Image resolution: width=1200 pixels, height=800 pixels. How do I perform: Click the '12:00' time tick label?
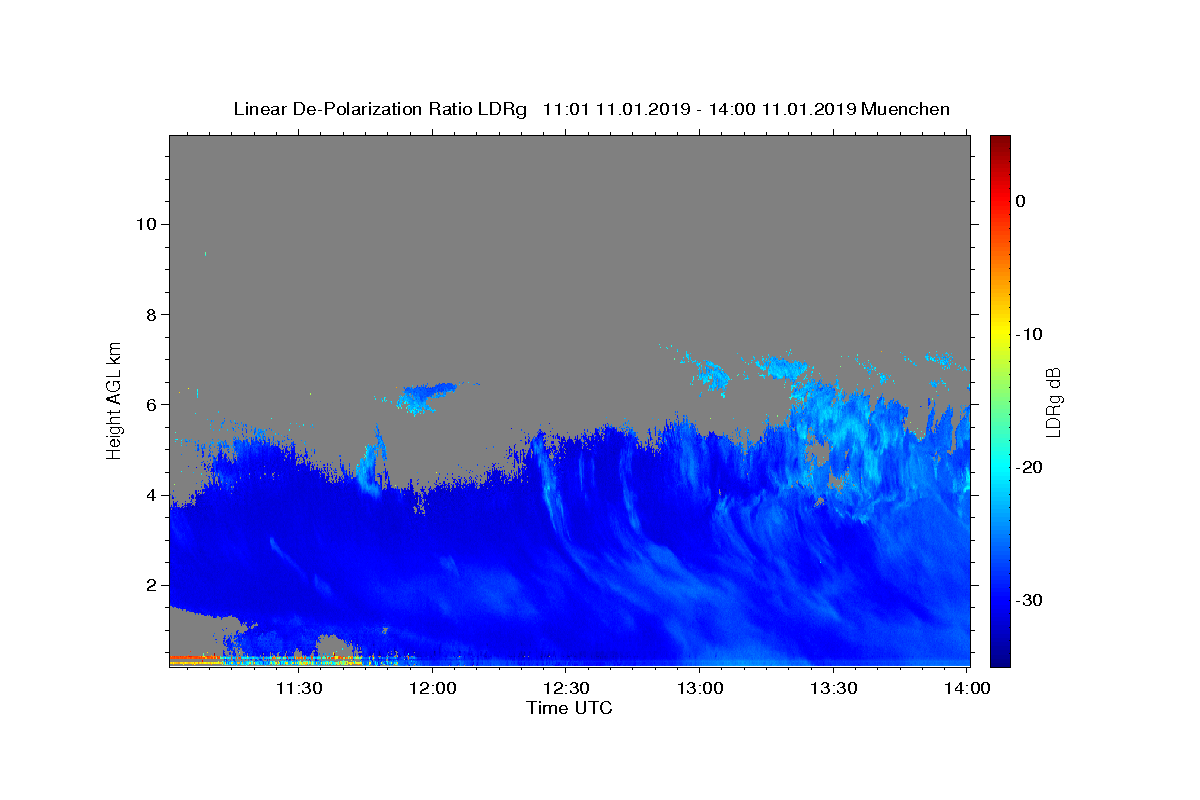point(433,688)
